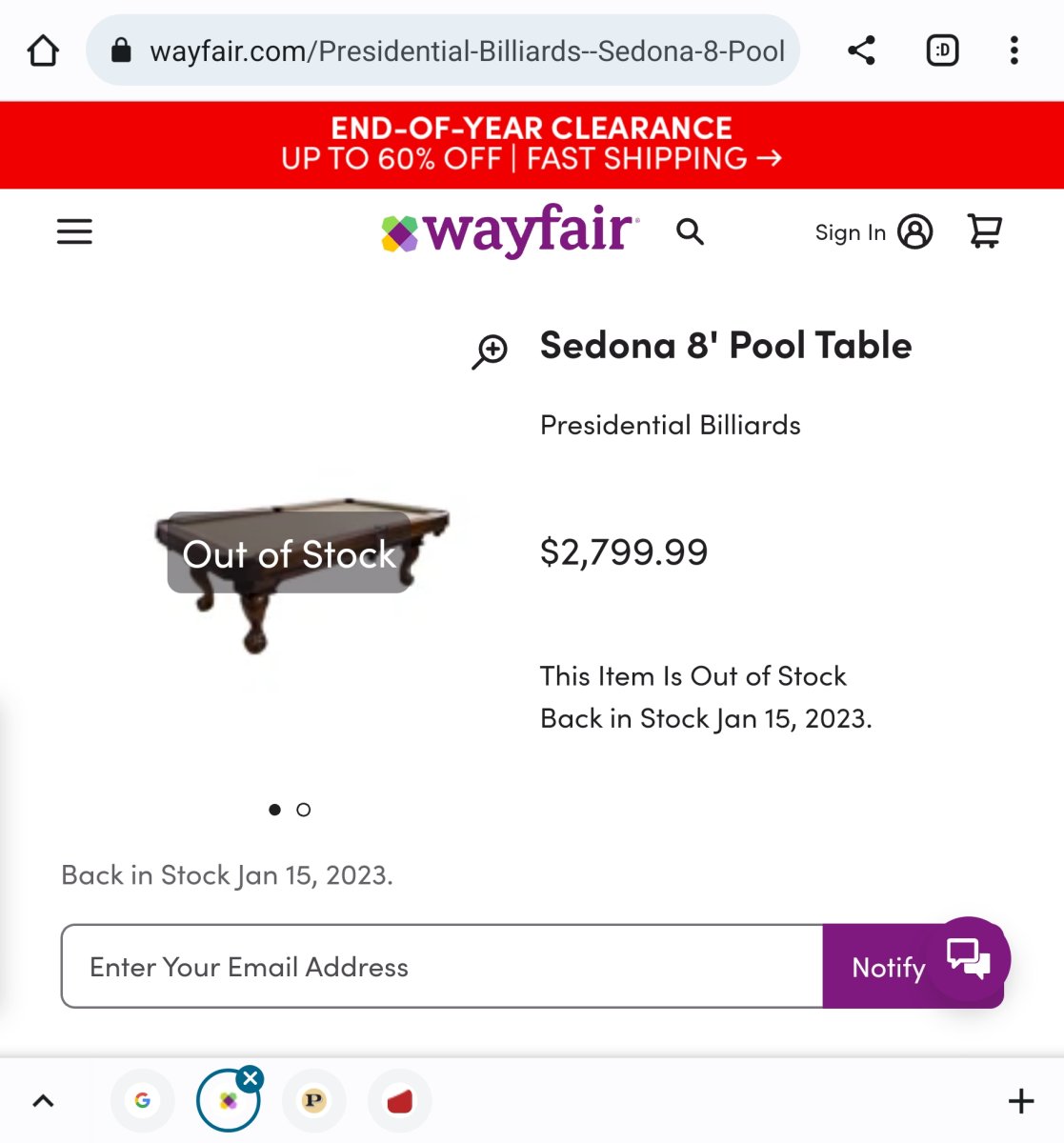
Task: Switch to the Google tab
Action: click(143, 1101)
